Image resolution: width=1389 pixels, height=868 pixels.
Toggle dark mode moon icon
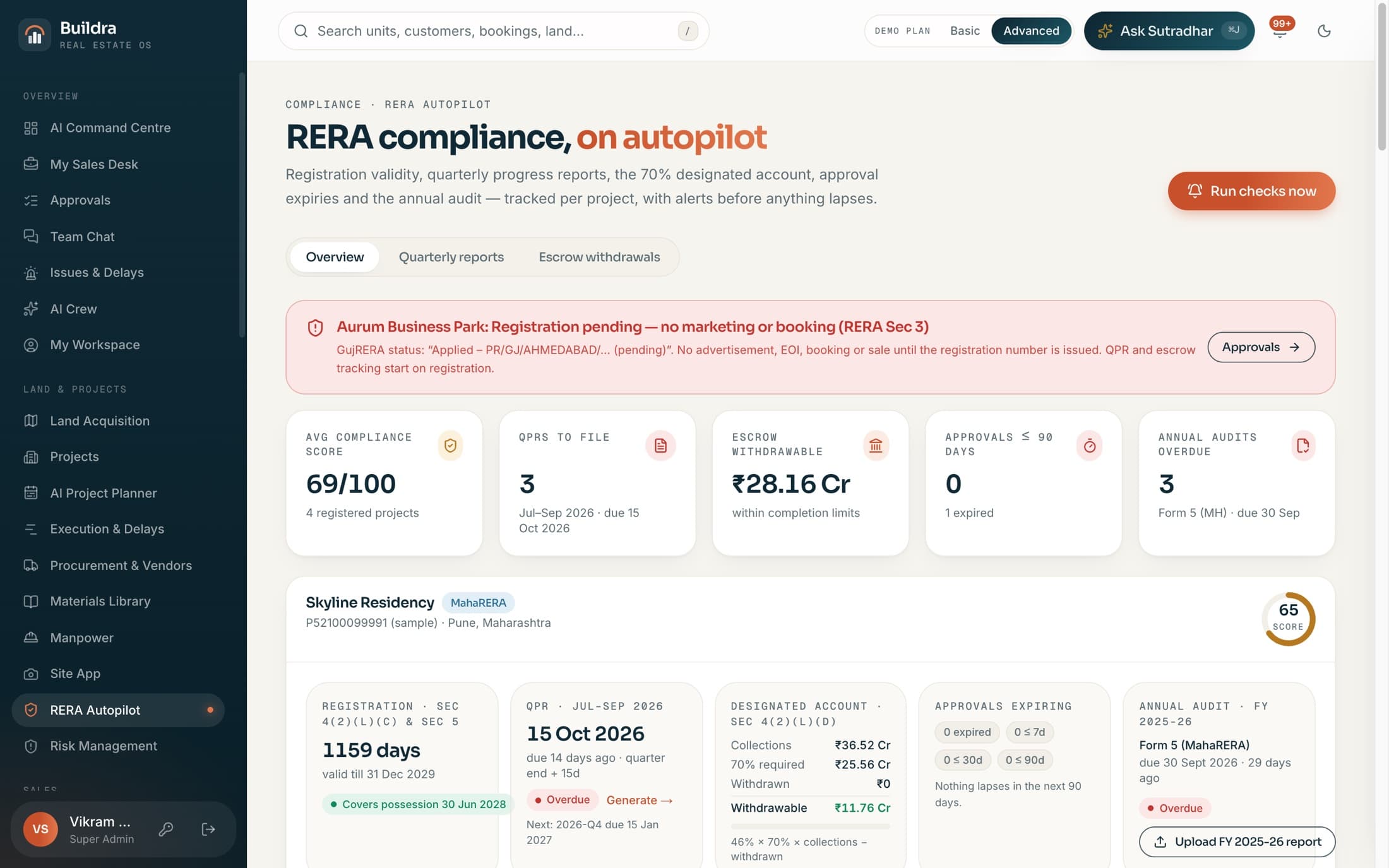1324,31
